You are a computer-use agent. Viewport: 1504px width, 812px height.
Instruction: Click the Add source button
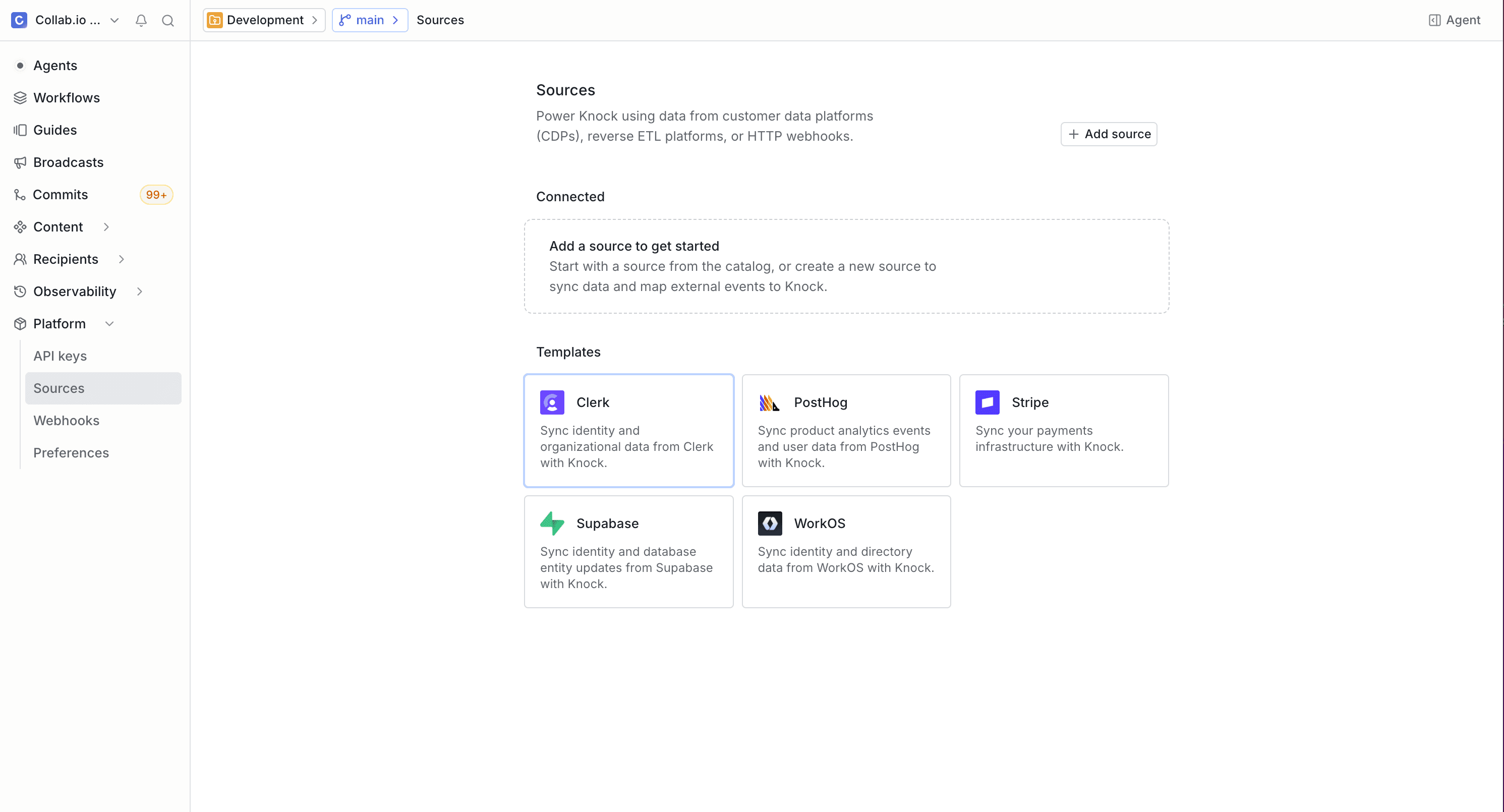coord(1108,134)
